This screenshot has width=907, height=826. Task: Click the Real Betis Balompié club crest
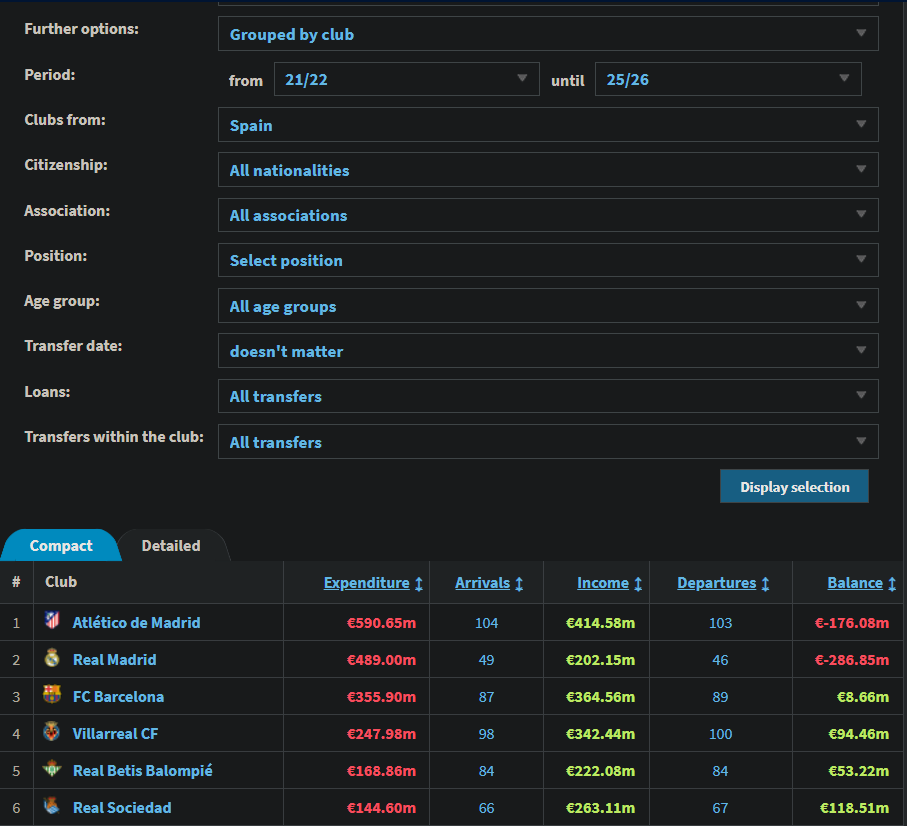click(x=52, y=769)
